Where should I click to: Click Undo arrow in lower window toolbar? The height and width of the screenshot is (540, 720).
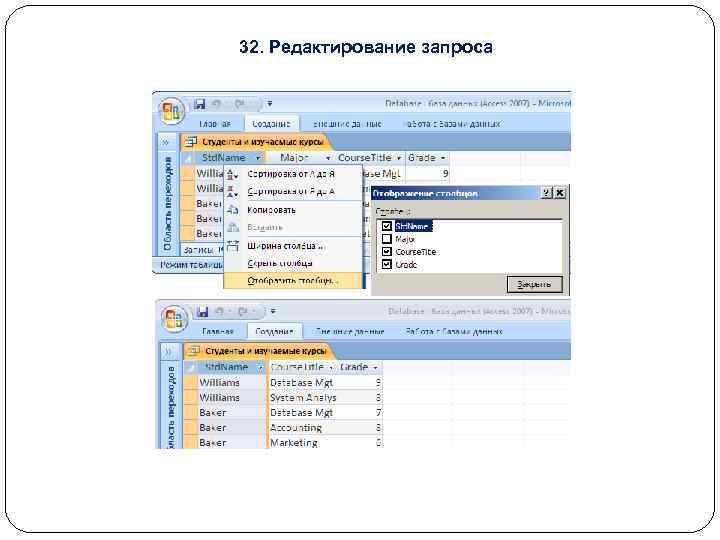pos(219,312)
